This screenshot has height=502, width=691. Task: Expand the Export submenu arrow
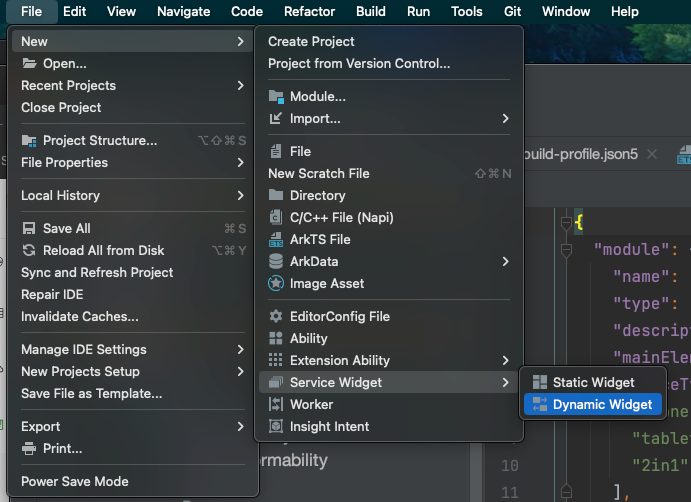pyautogui.click(x=240, y=427)
